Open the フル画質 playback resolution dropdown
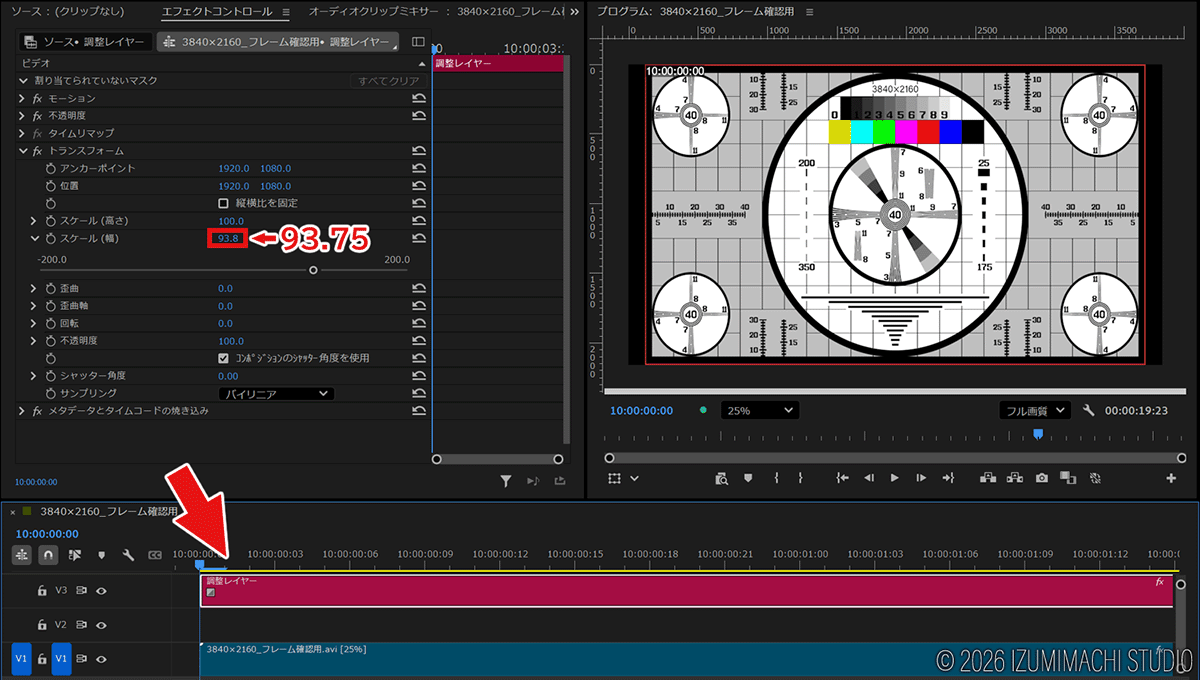 pos(1034,410)
